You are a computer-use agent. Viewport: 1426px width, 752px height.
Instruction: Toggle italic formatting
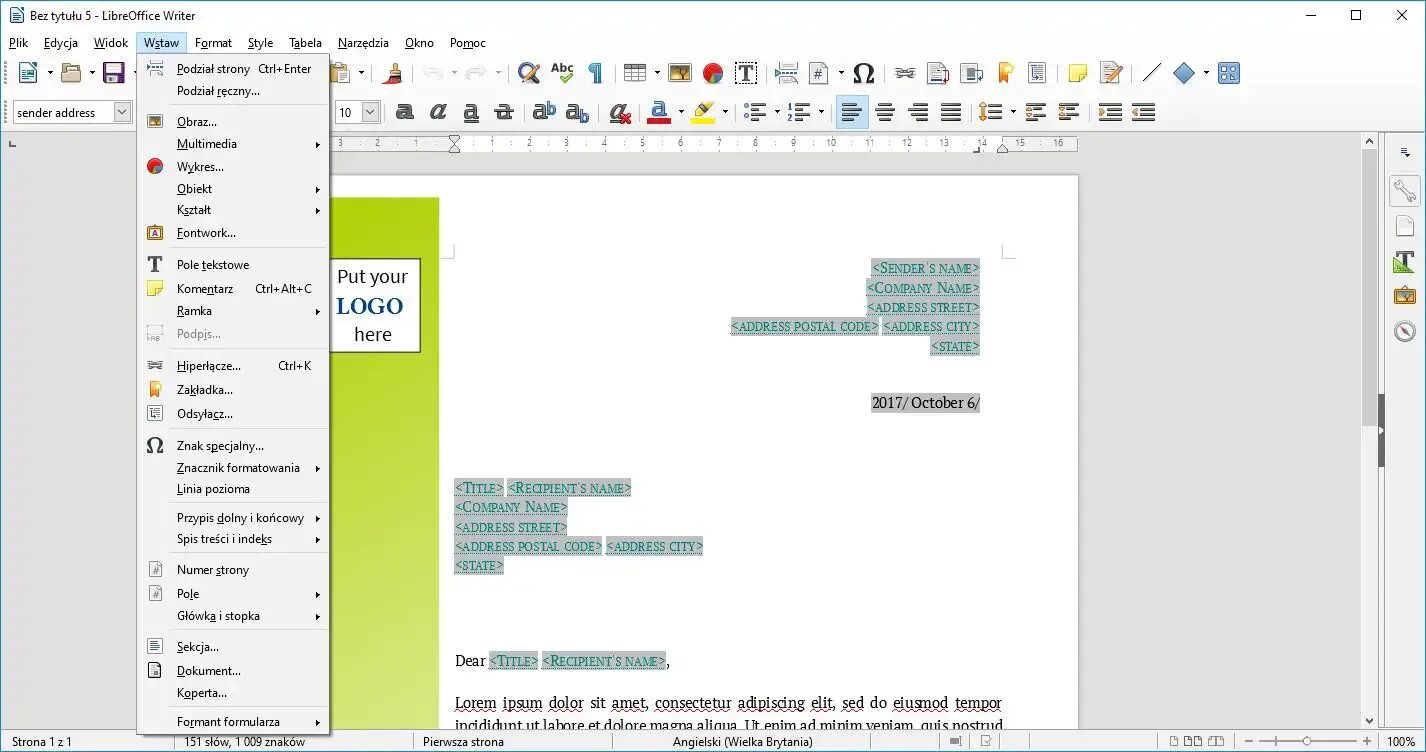point(438,112)
